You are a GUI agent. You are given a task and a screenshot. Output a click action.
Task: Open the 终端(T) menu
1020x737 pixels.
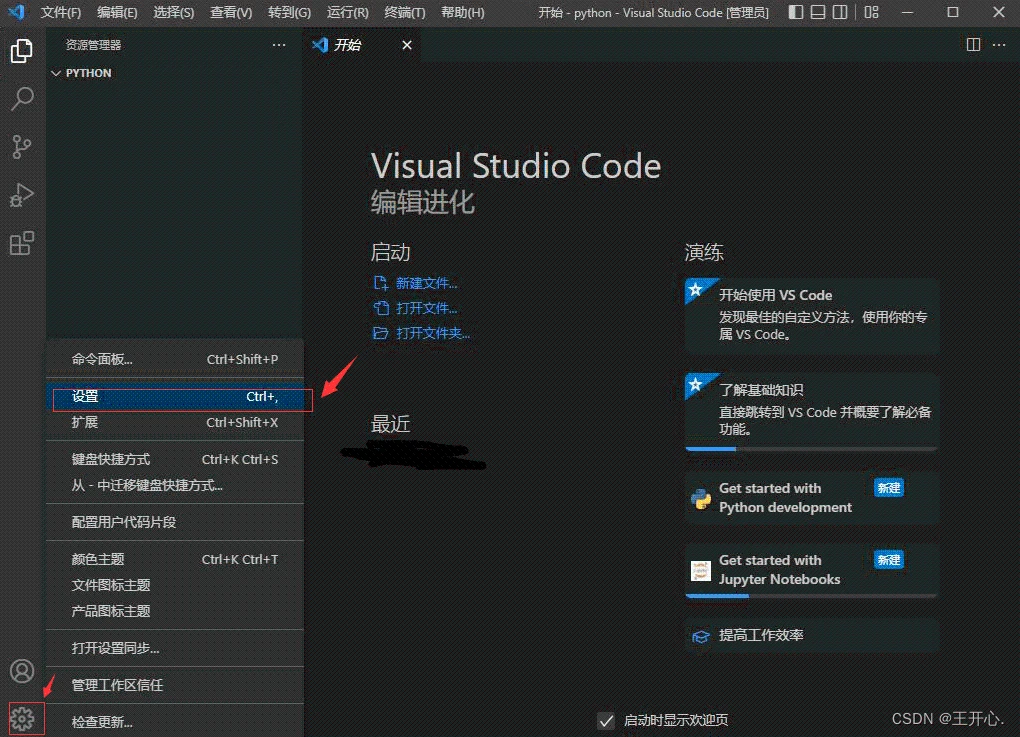pyautogui.click(x=405, y=12)
